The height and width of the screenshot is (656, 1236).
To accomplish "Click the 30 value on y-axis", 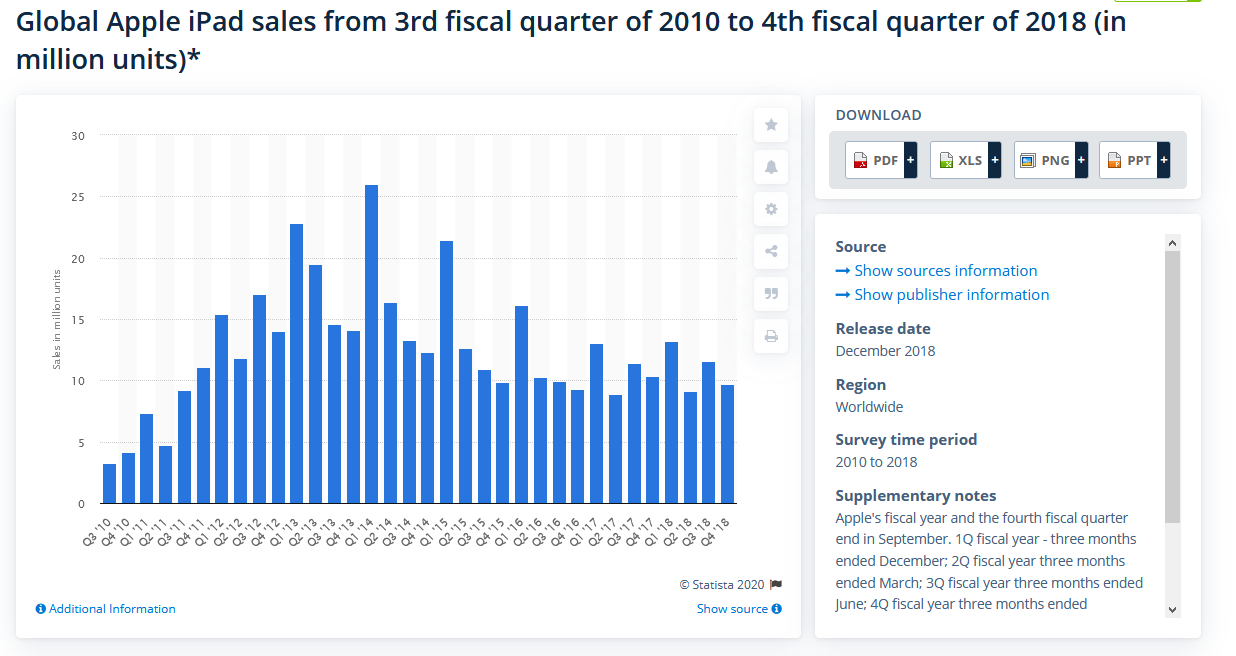I will click(x=79, y=136).
